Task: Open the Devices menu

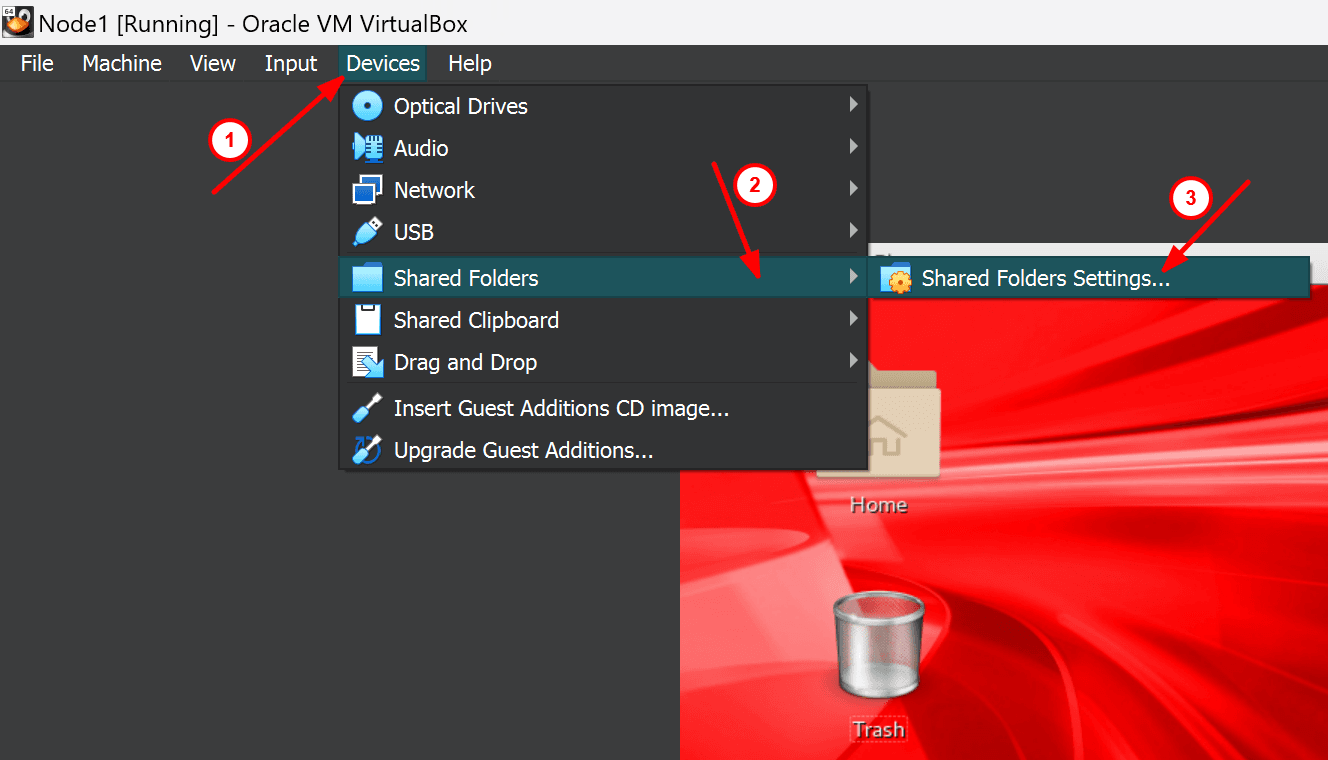Action: point(381,62)
